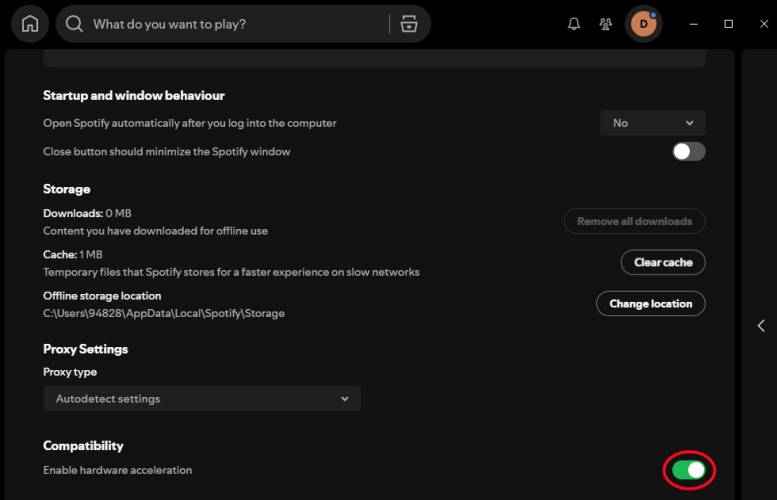Open the profile avatar 'D' menu
This screenshot has width=777, height=500.
click(644, 24)
